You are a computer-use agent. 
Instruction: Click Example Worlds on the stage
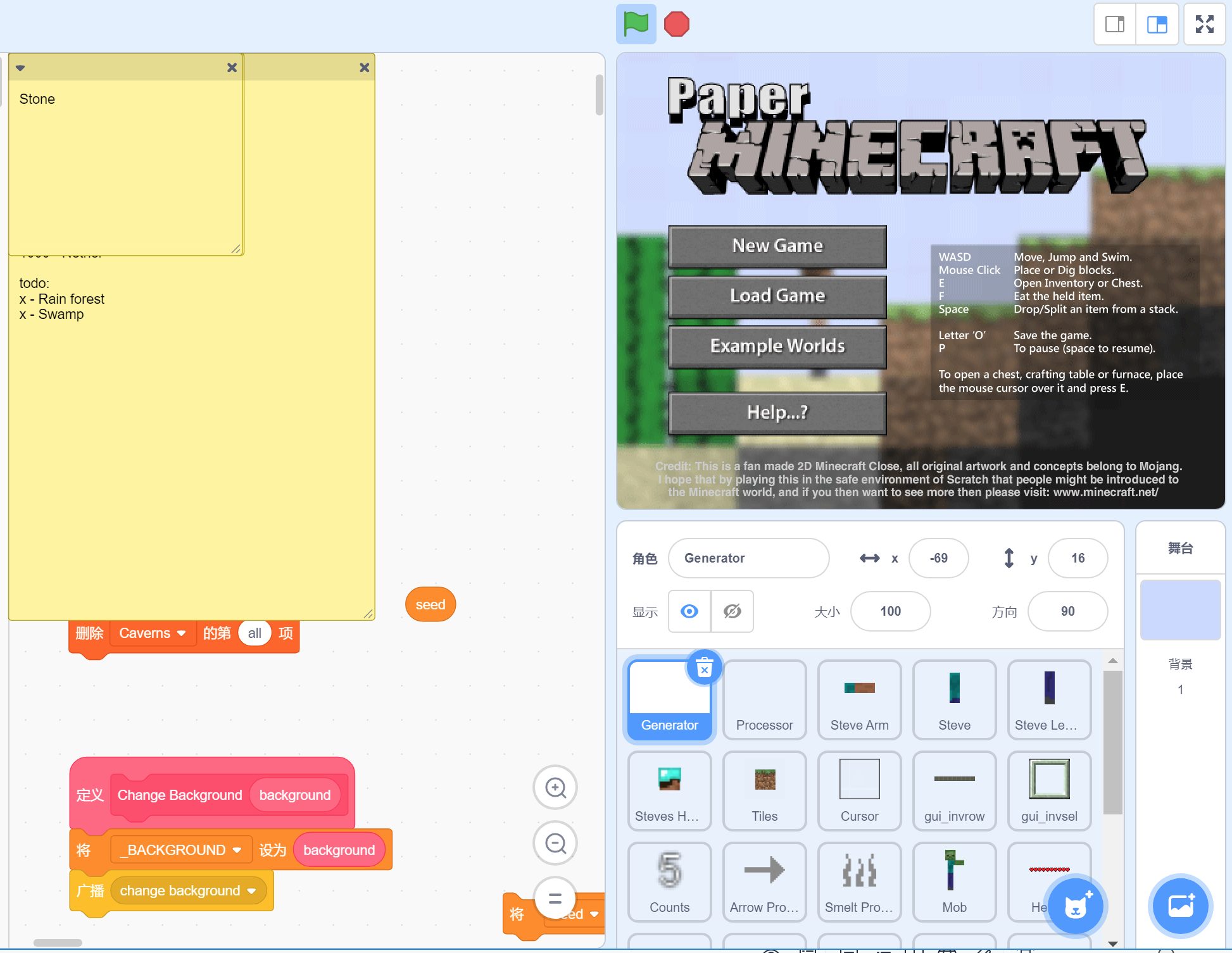point(777,346)
